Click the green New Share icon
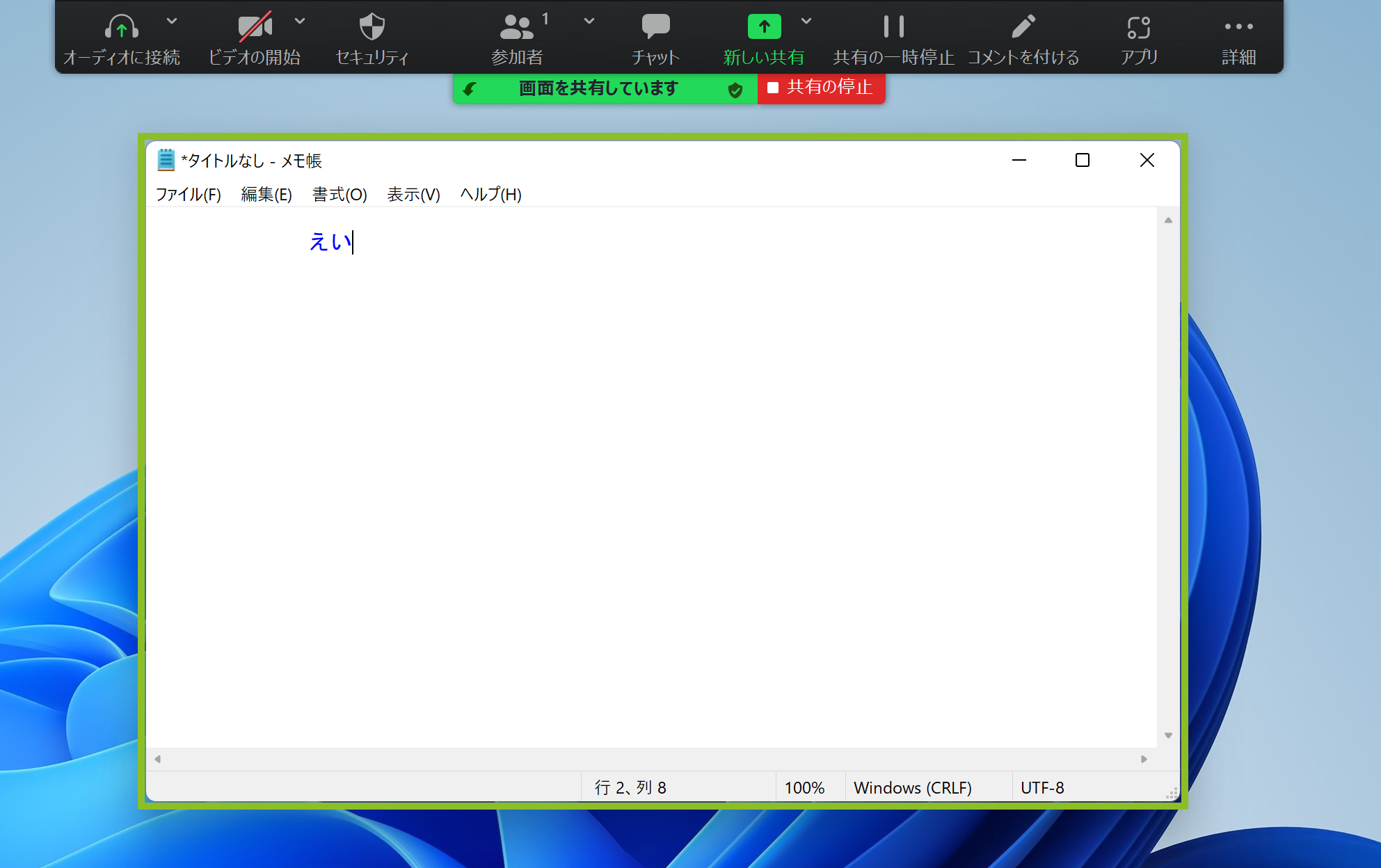 pos(764,28)
